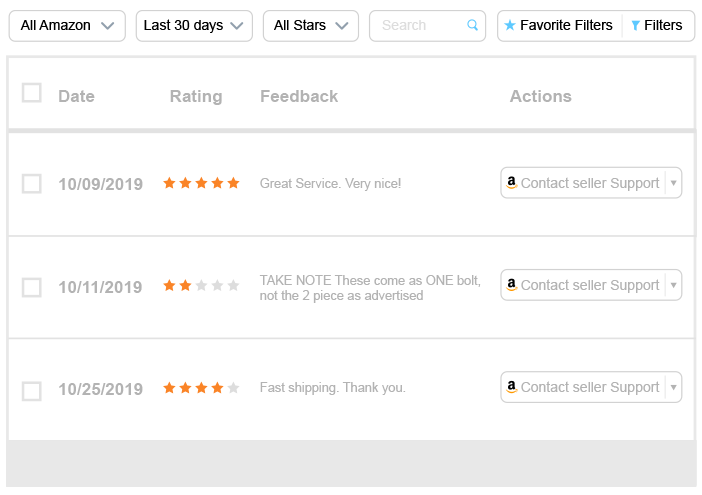Select the checkbox for 10/25/2019 feedback
This screenshot has height=495, width=702.
pos(32,391)
